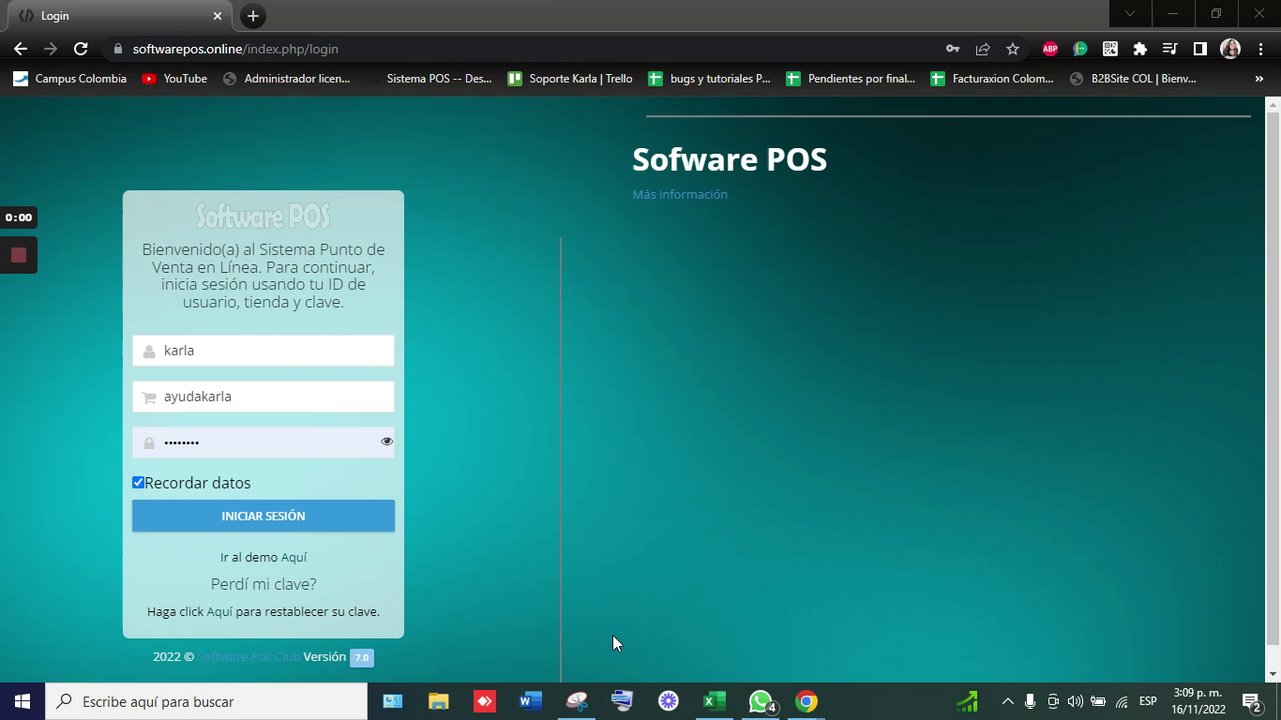Image resolution: width=1281 pixels, height=720 pixels.
Task: Click the microphone tray icon
Action: click(1030, 702)
